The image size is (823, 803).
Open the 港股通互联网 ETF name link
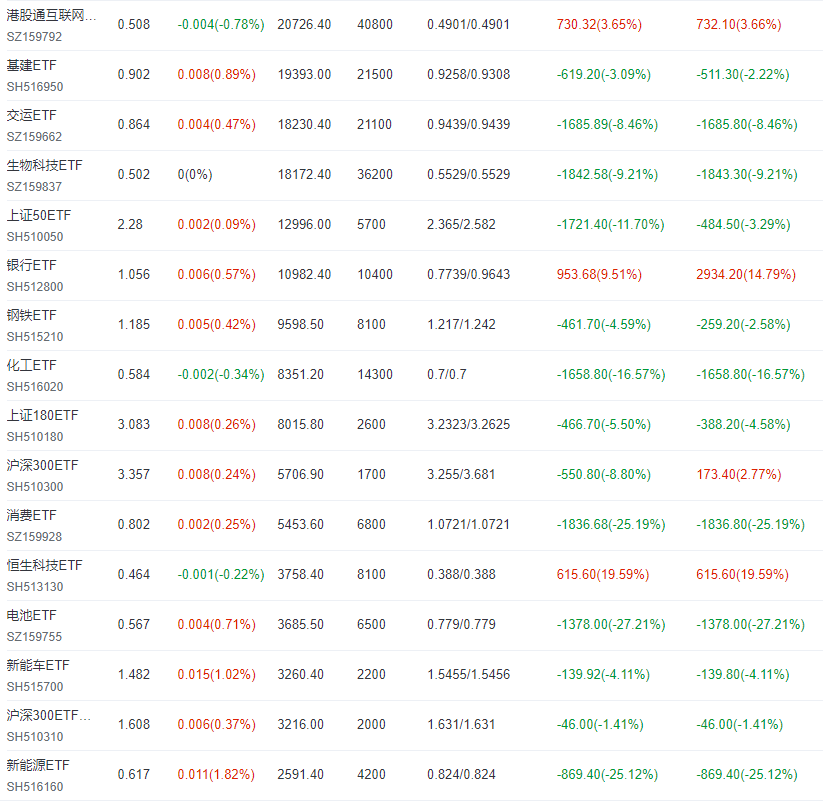pos(51,15)
